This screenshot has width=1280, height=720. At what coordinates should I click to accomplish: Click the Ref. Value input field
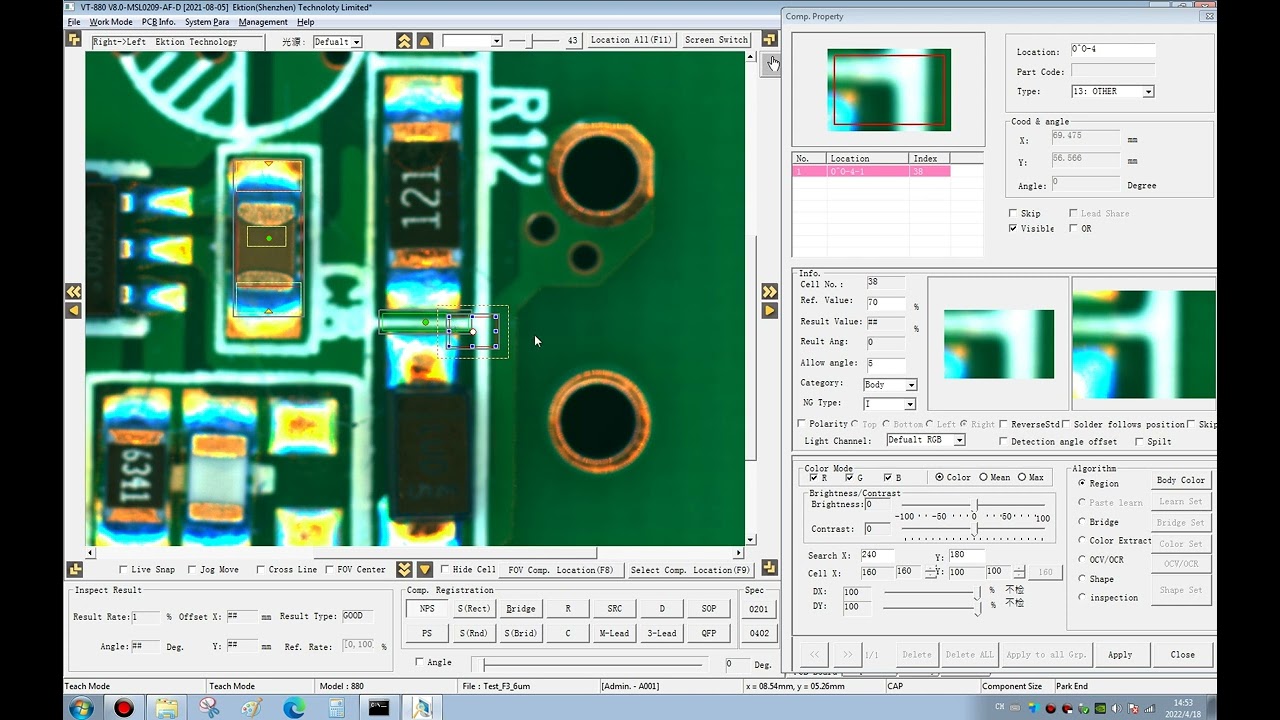[885, 303]
